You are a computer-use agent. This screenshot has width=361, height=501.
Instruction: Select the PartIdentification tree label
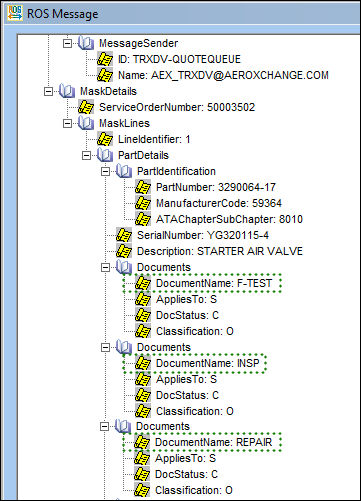tap(176, 171)
